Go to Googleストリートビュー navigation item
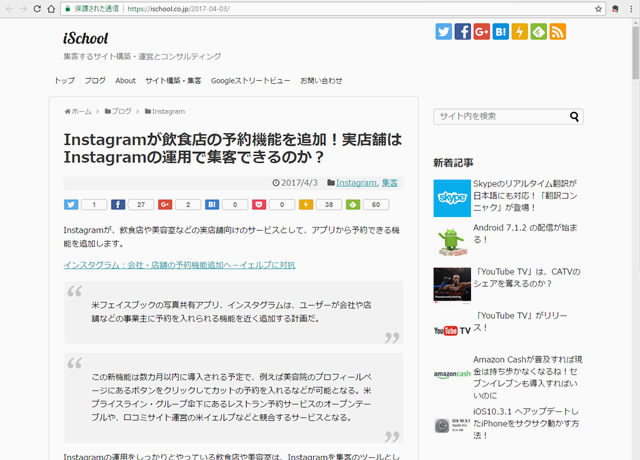640x460 pixels. (x=250, y=80)
